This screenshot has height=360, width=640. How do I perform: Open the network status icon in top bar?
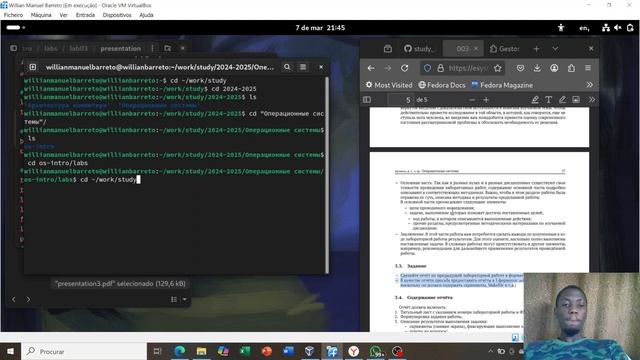coord(606,28)
